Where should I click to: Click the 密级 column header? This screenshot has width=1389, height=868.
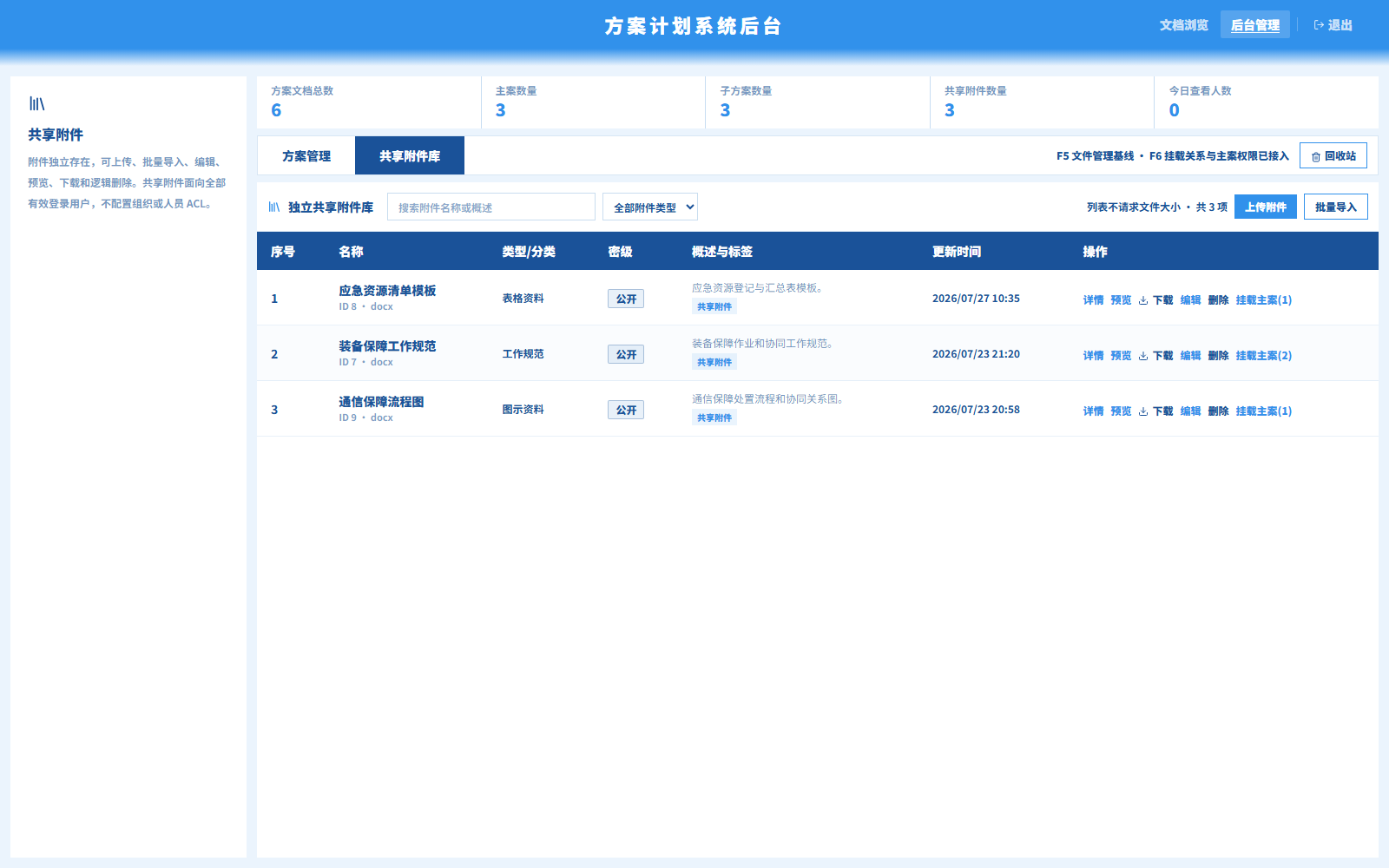(620, 252)
